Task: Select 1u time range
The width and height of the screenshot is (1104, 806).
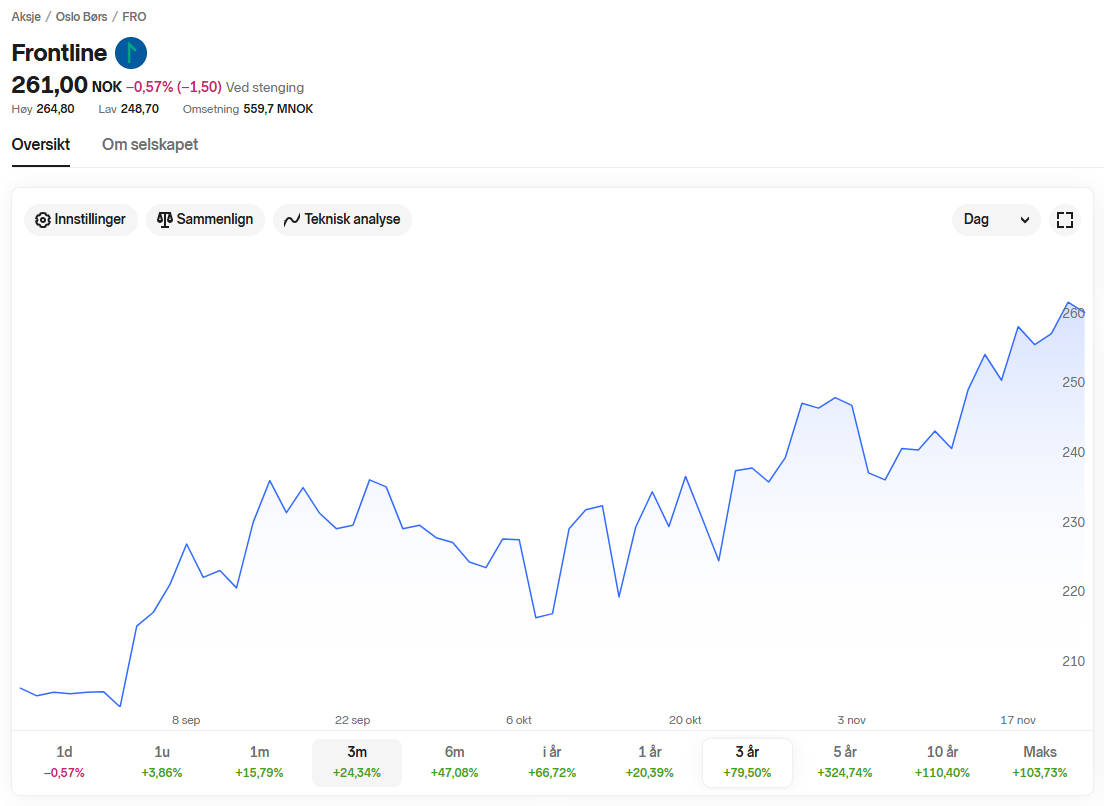Action: 162,762
